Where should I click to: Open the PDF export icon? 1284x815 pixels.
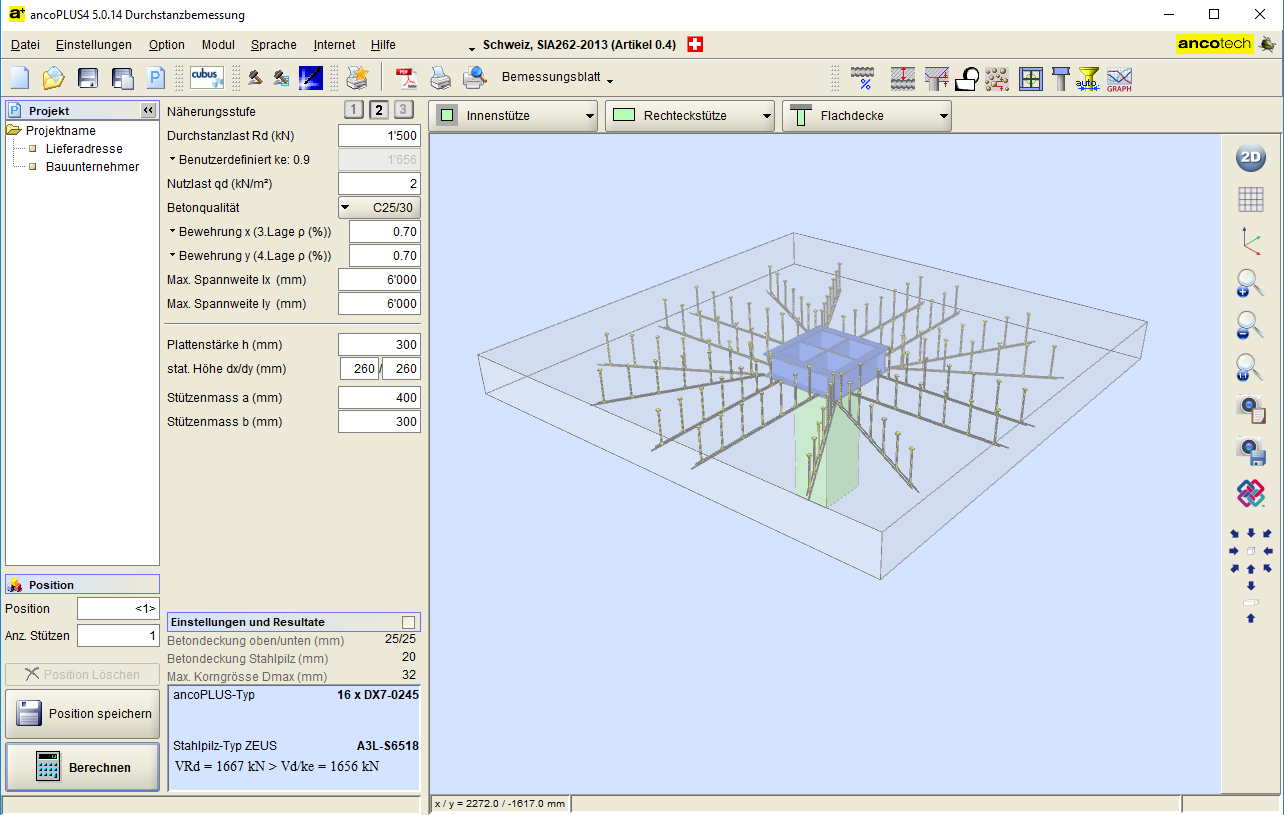(406, 79)
